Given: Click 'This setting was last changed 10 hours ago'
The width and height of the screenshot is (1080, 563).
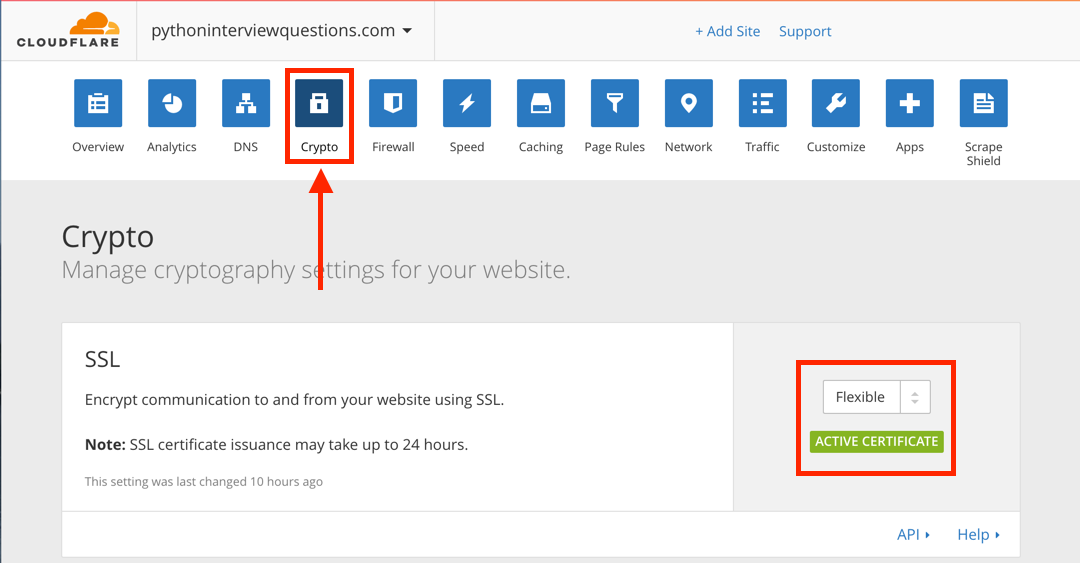Looking at the screenshot, I should point(204,482).
